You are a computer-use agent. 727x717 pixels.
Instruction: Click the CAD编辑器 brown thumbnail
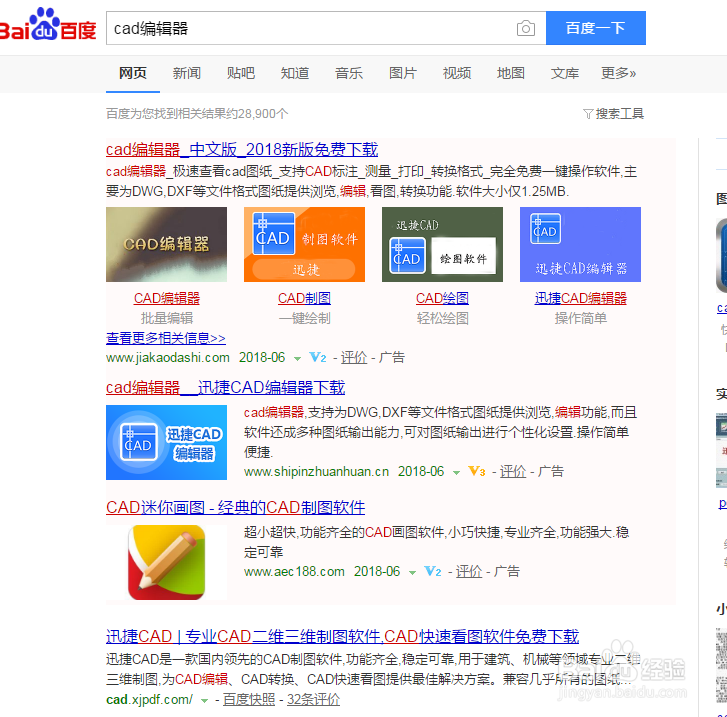click(x=166, y=244)
